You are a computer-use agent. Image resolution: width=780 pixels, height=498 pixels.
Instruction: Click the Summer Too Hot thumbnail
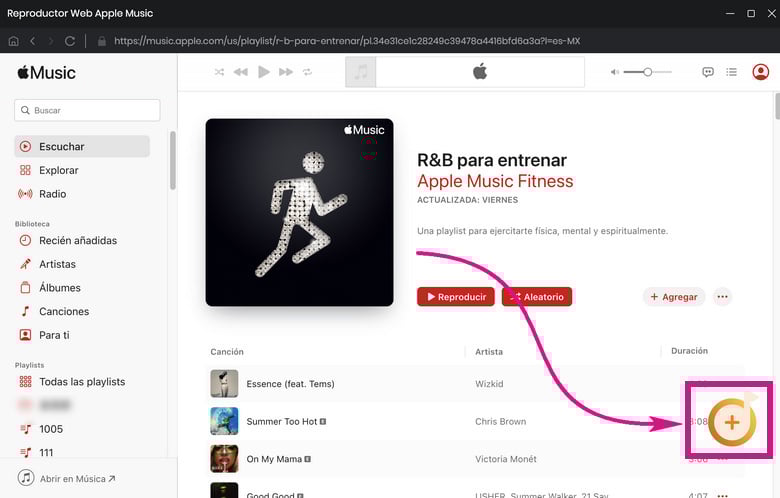pyautogui.click(x=224, y=421)
